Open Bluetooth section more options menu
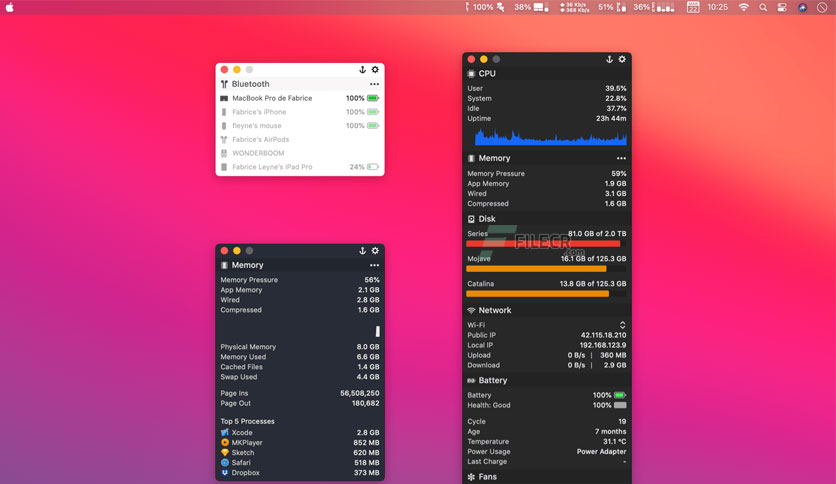The height and width of the screenshot is (484, 836). pyautogui.click(x=374, y=84)
